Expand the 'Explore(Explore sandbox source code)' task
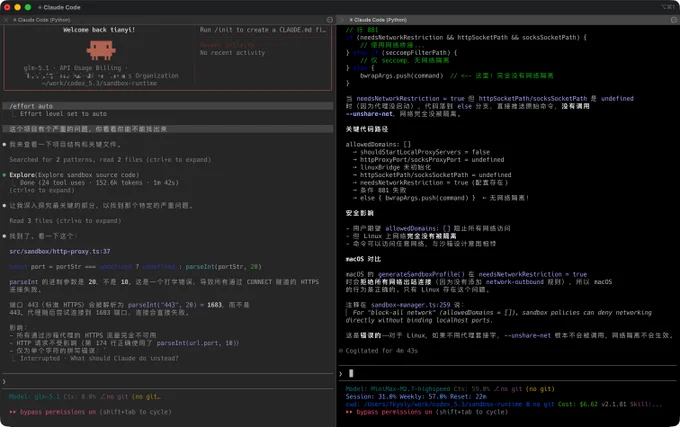This screenshot has height=427, width=680. [x=74, y=175]
